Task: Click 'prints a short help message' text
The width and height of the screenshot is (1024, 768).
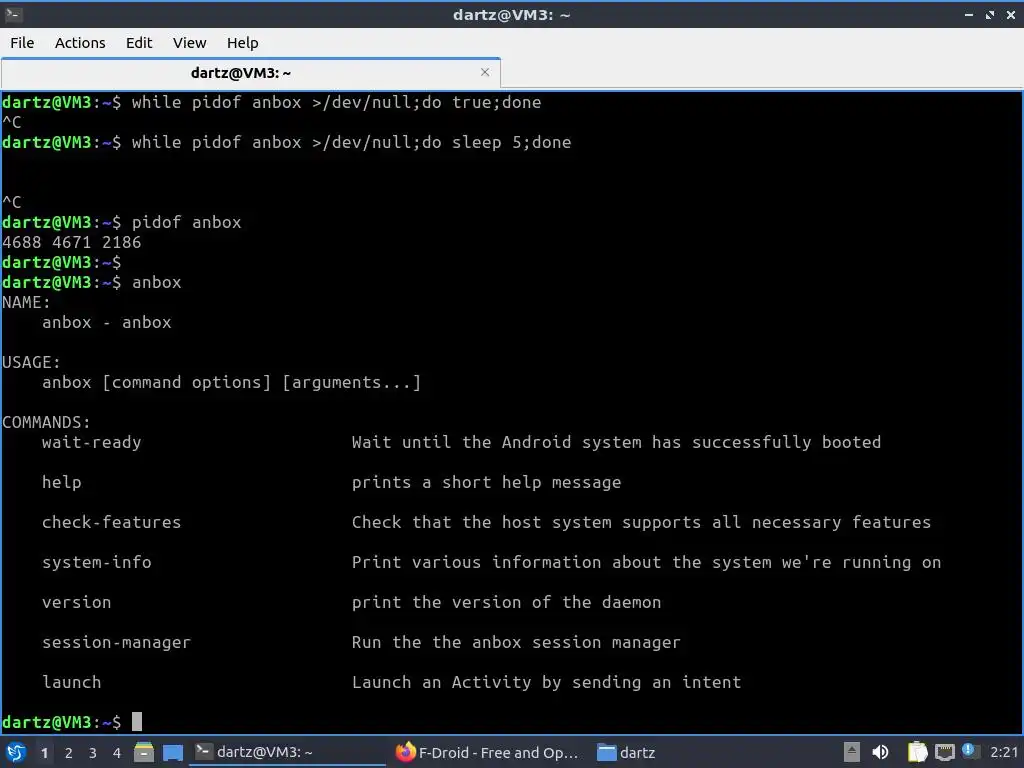Action: (486, 483)
